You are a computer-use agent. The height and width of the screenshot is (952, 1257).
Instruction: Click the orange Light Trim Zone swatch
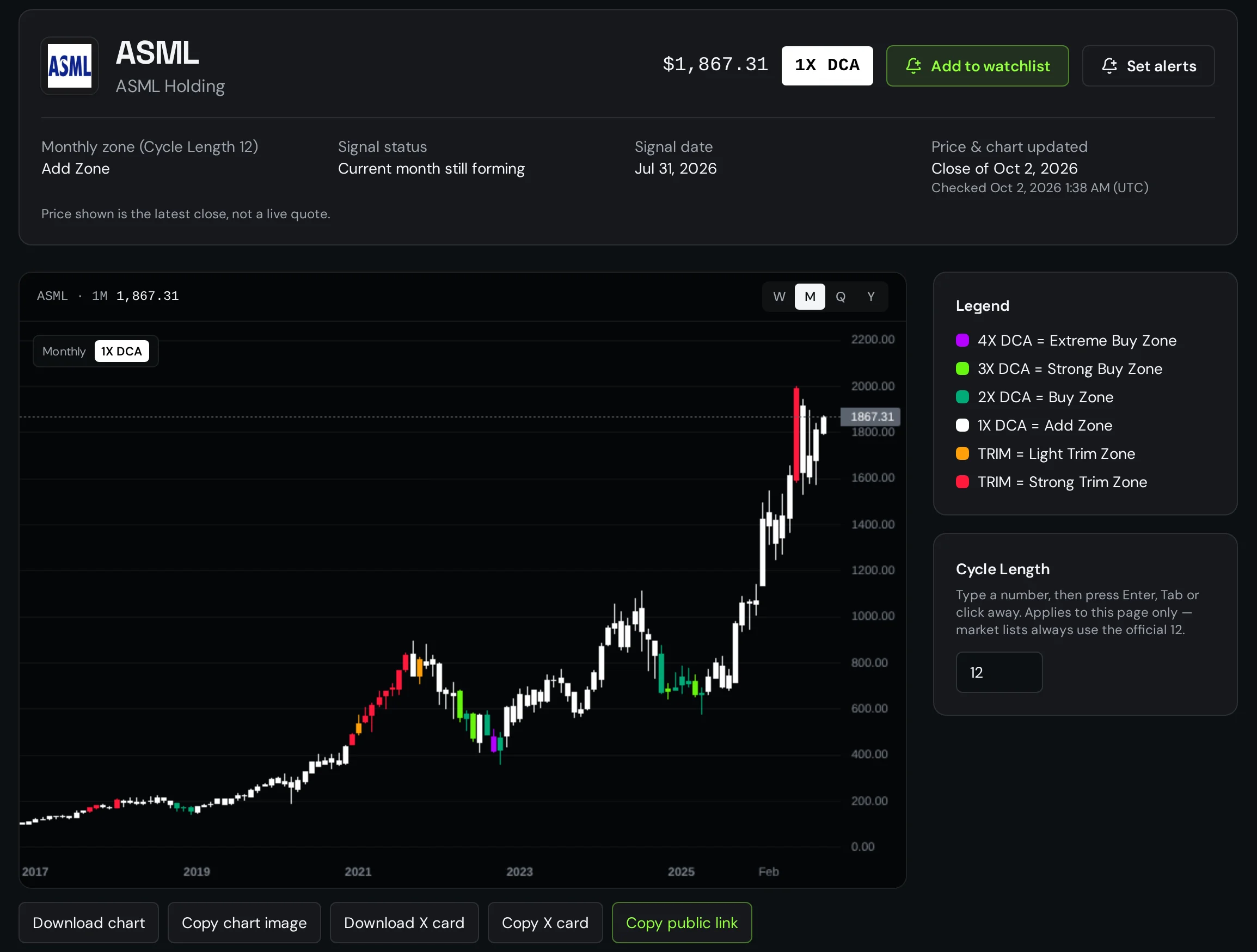(962, 453)
